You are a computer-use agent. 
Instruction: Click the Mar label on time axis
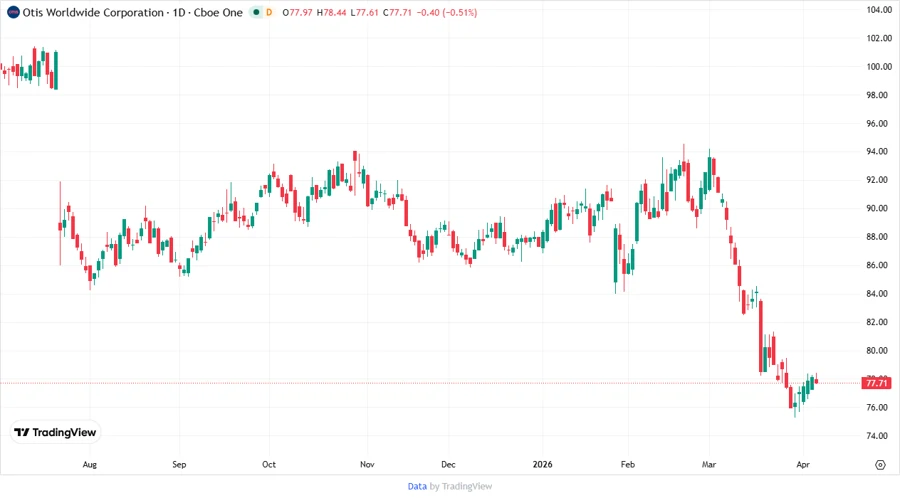pos(709,464)
